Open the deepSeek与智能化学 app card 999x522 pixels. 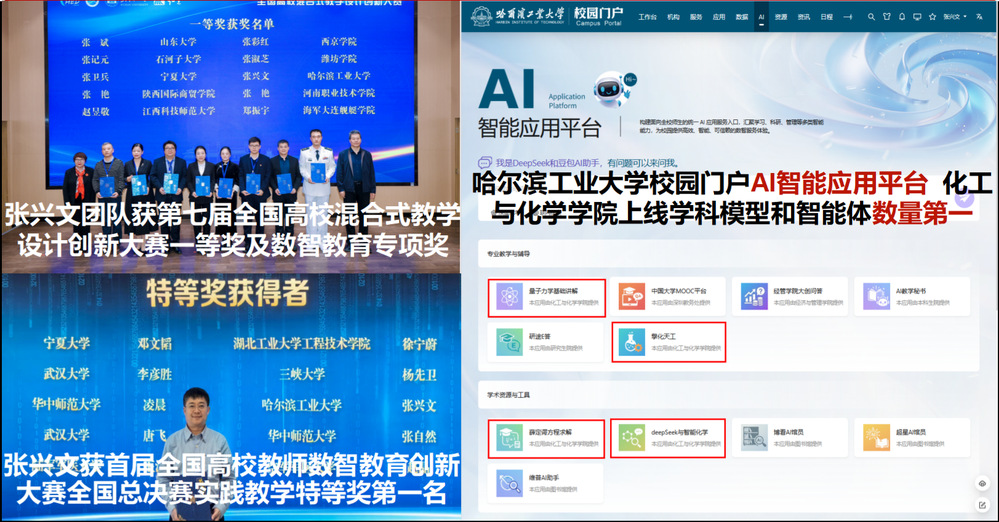pos(667,438)
